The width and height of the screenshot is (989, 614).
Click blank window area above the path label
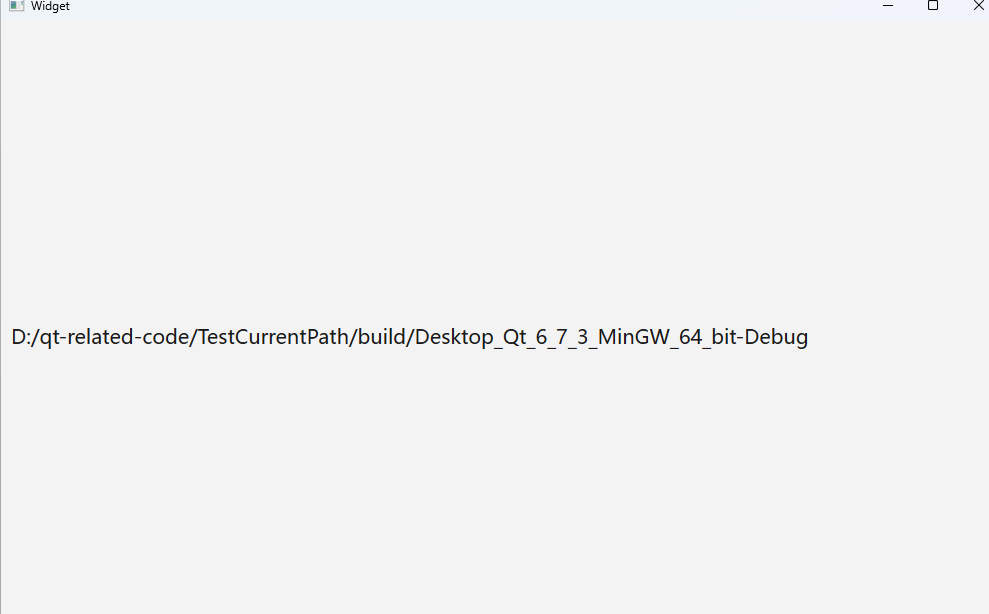494,170
